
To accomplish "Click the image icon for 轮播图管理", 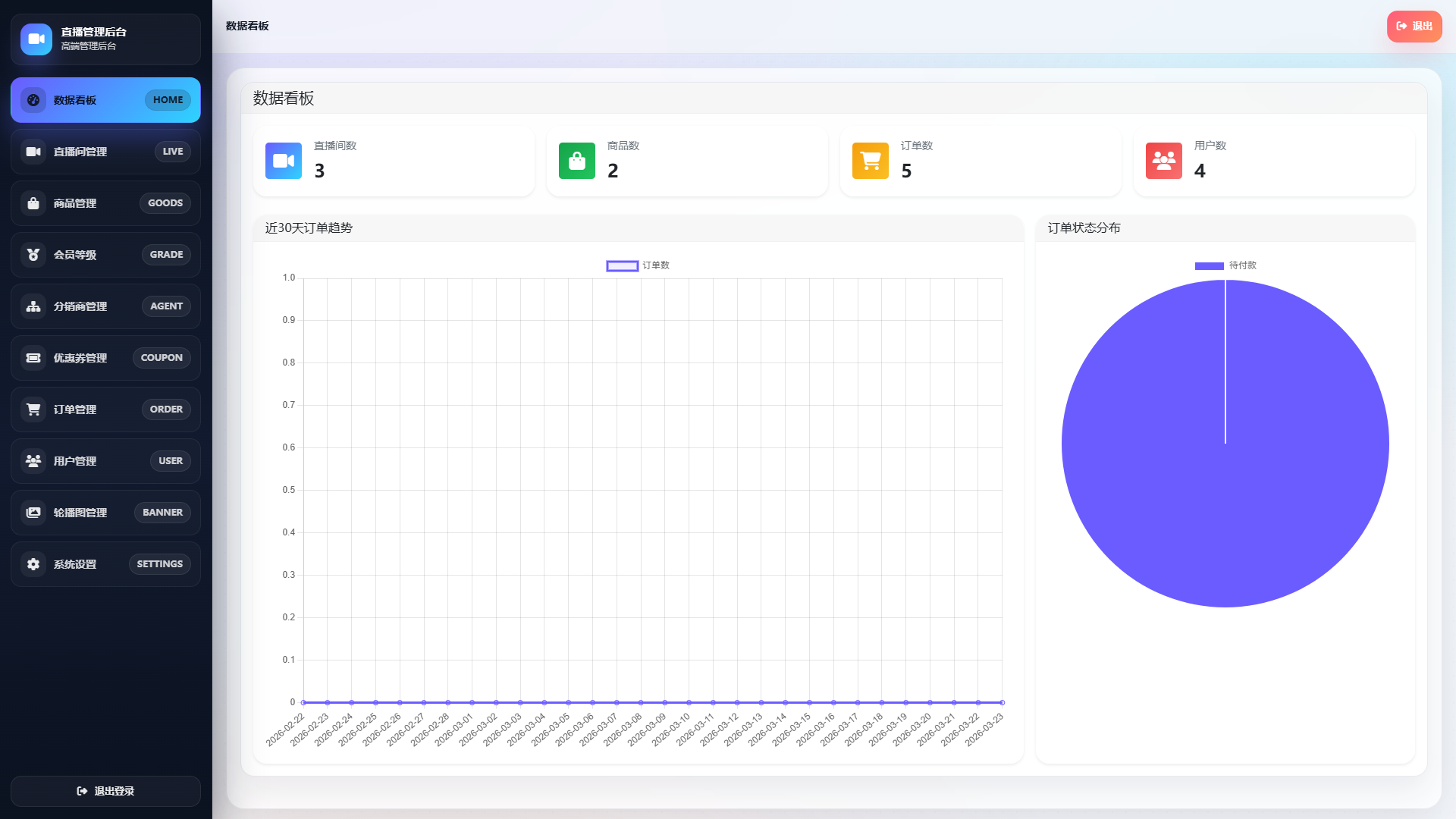I will [33, 513].
